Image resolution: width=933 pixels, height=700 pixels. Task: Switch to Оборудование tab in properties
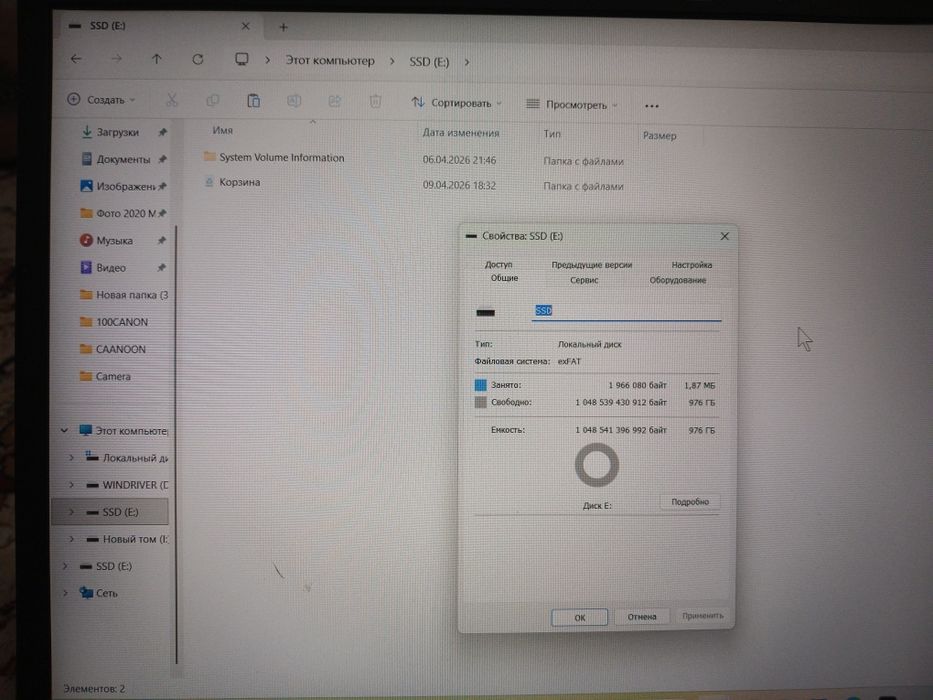pyautogui.click(x=678, y=280)
